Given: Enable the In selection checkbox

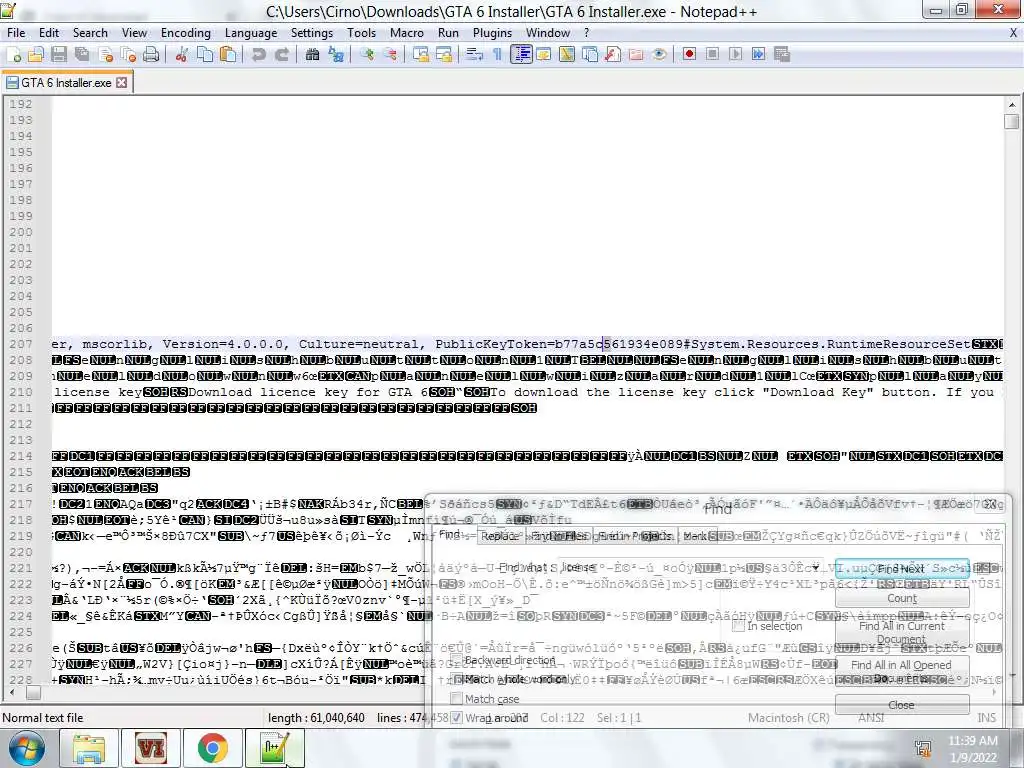Looking at the screenshot, I should point(739,626).
